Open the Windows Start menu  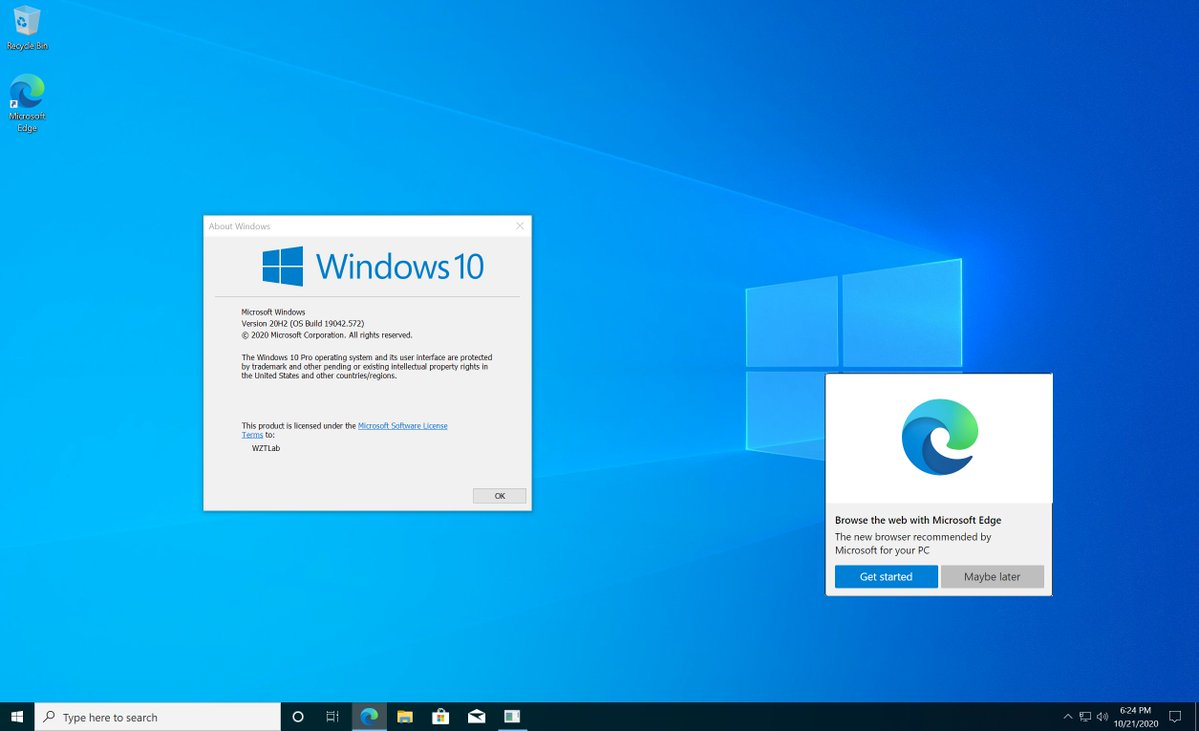[x=17, y=716]
